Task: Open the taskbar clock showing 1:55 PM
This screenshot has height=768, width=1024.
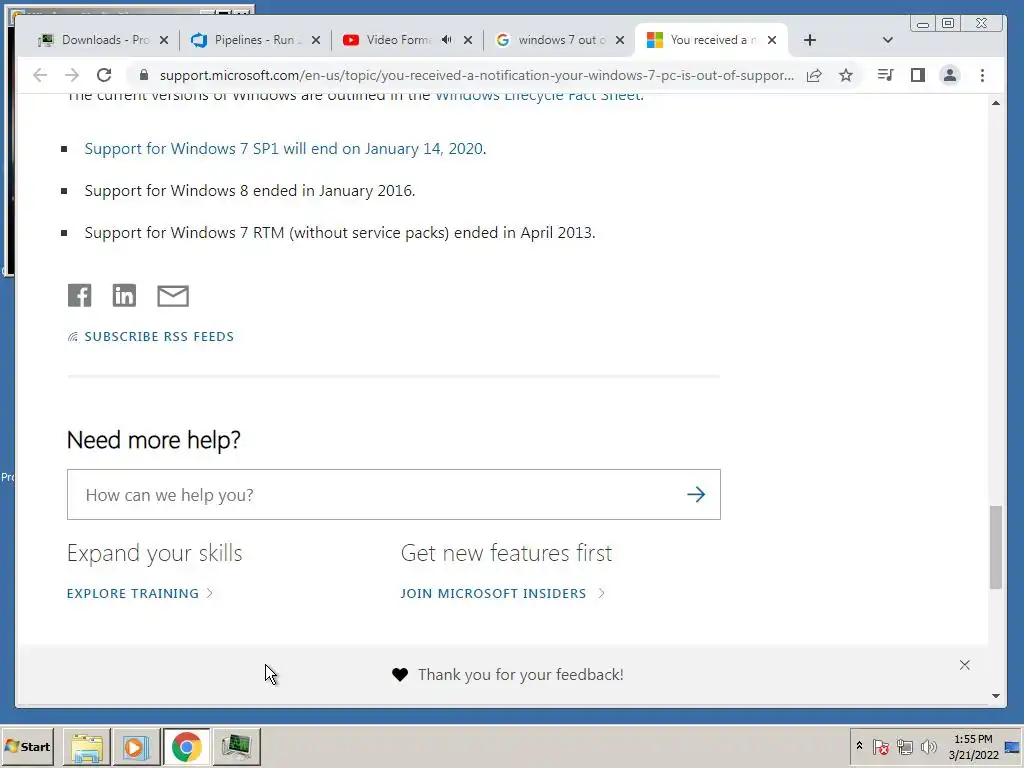Action: point(973,746)
